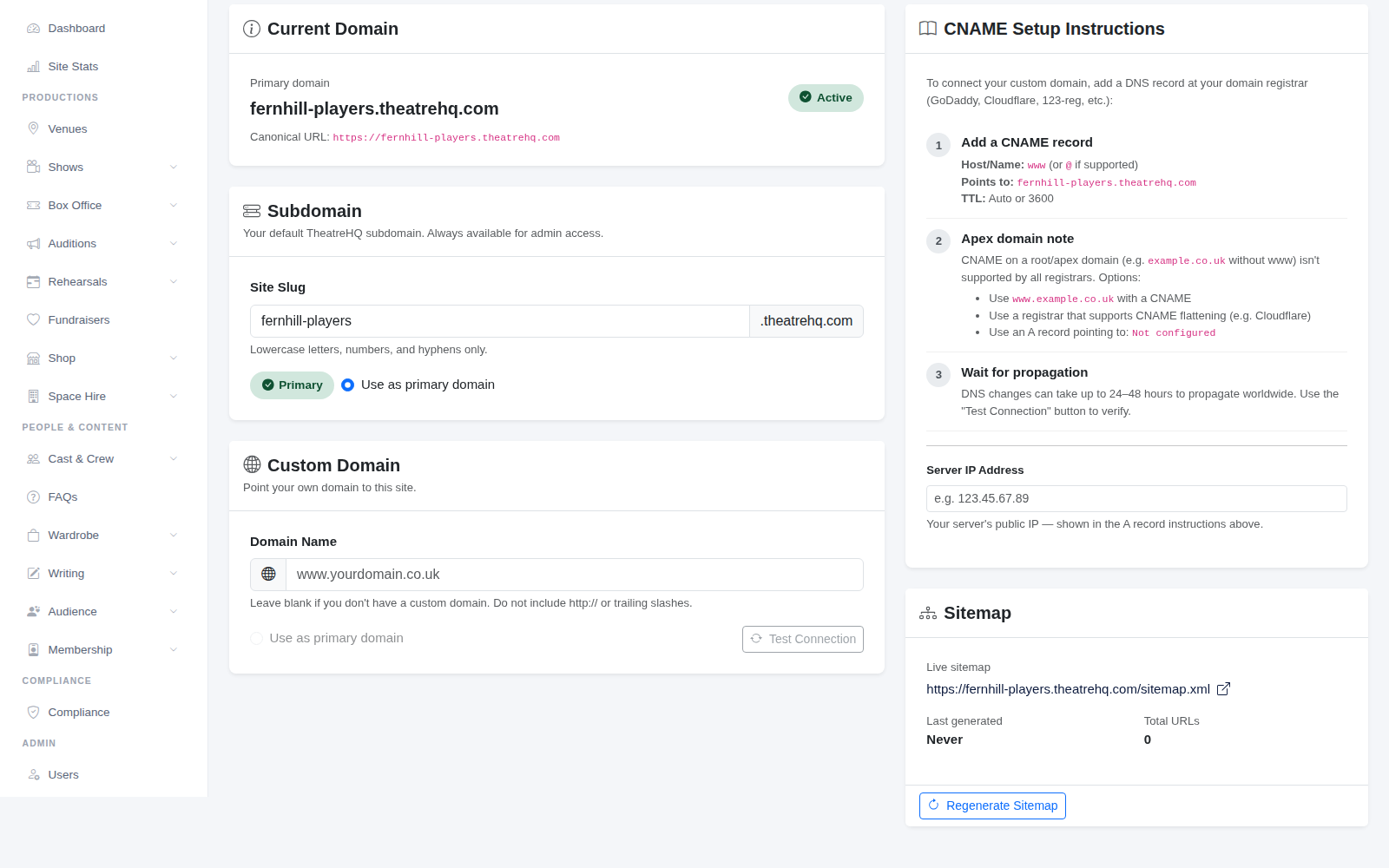Click the 'Points to' fernhill-players.theatrehq.com value
Image resolution: width=1389 pixels, height=868 pixels.
[x=1107, y=182]
